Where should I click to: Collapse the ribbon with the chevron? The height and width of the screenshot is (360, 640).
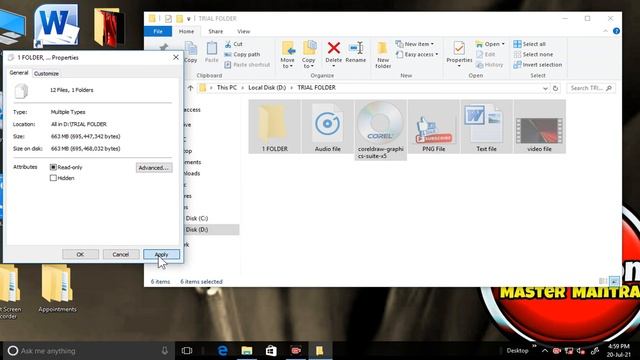click(x=605, y=31)
